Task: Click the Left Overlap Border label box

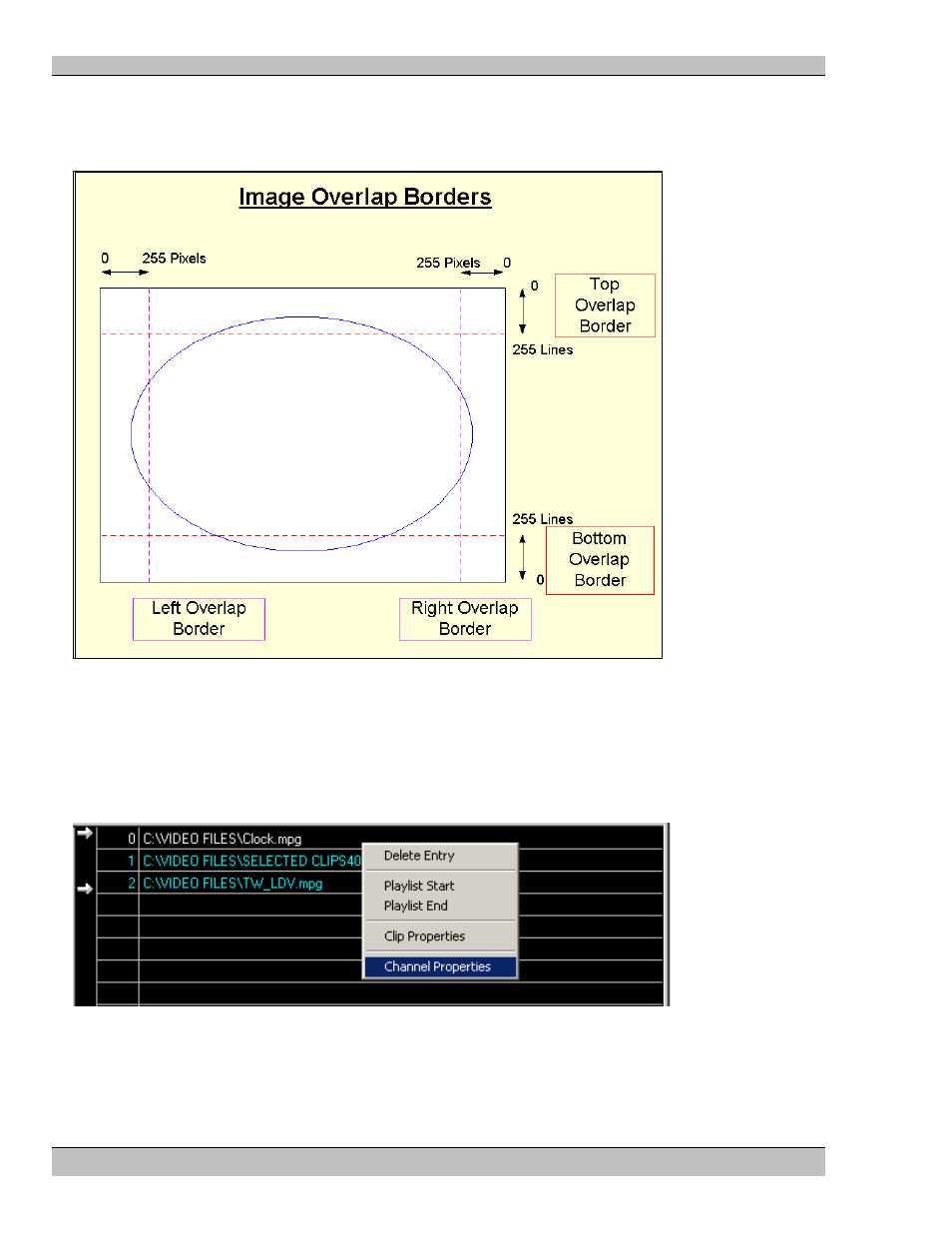Action: point(199,619)
